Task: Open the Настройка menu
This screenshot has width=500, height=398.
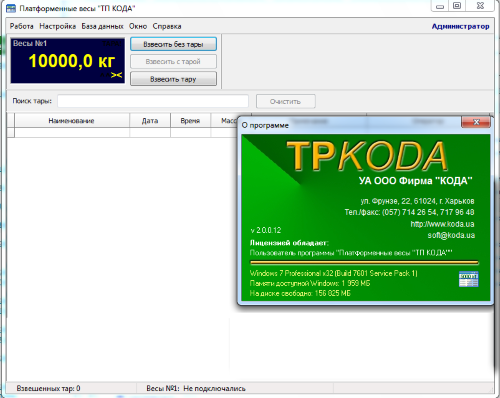Action: [x=58, y=26]
